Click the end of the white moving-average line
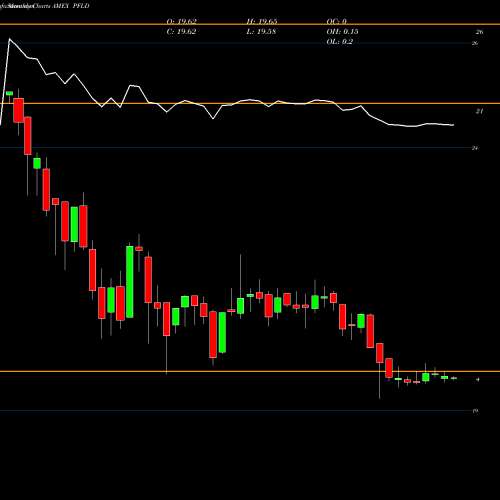Viewport: 500px width, 500px height. click(x=453, y=125)
